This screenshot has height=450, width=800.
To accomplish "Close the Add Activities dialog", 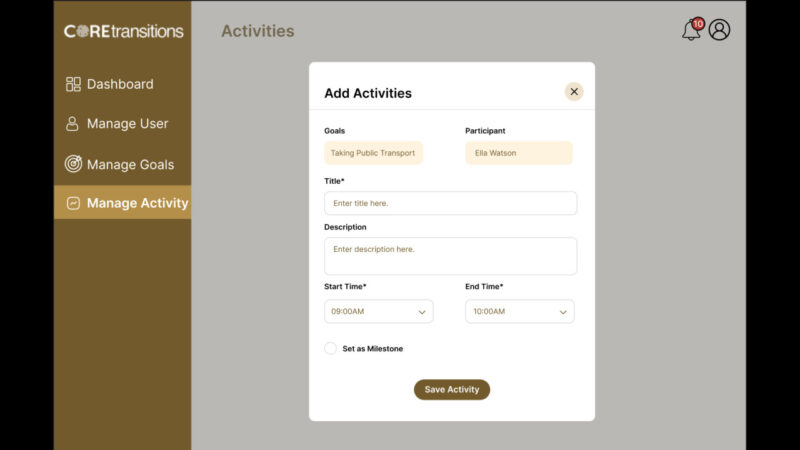I will pos(574,91).
